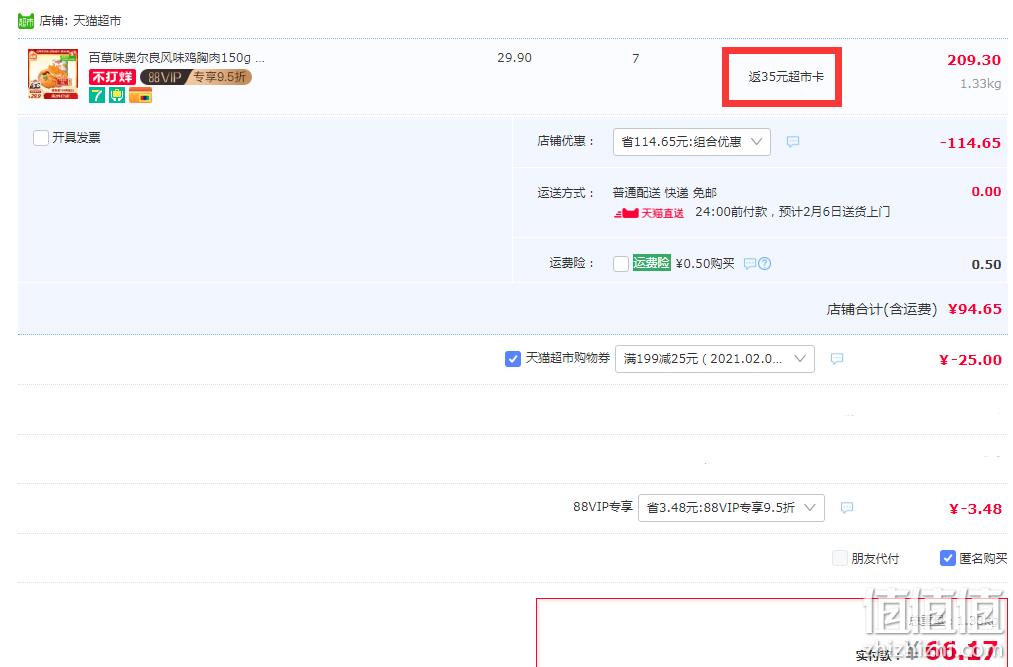Click the Tmall supermarket store icon
This screenshot has width=1013, height=667.
click(26, 21)
